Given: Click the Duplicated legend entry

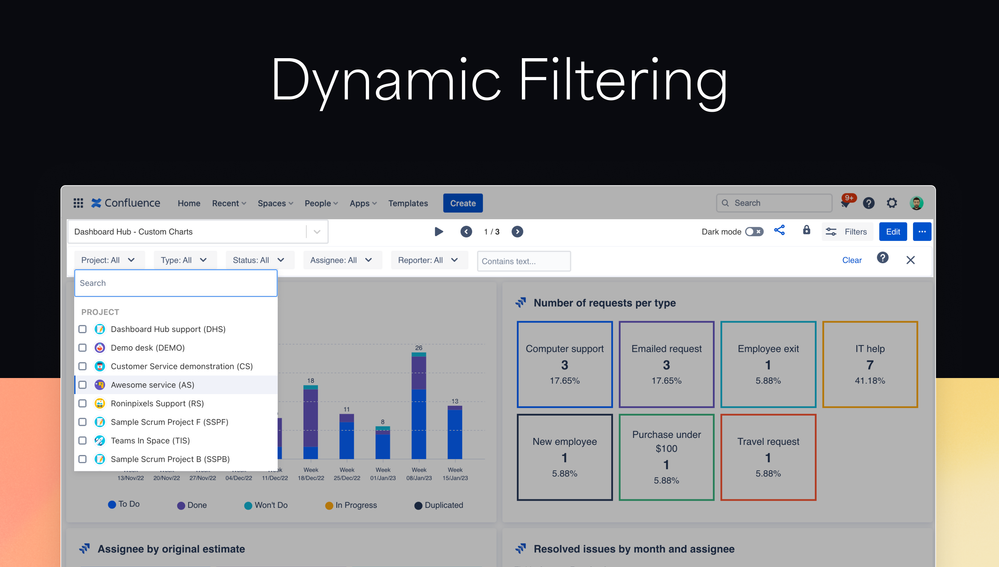Looking at the screenshot, I should click(x=438, y=505).
